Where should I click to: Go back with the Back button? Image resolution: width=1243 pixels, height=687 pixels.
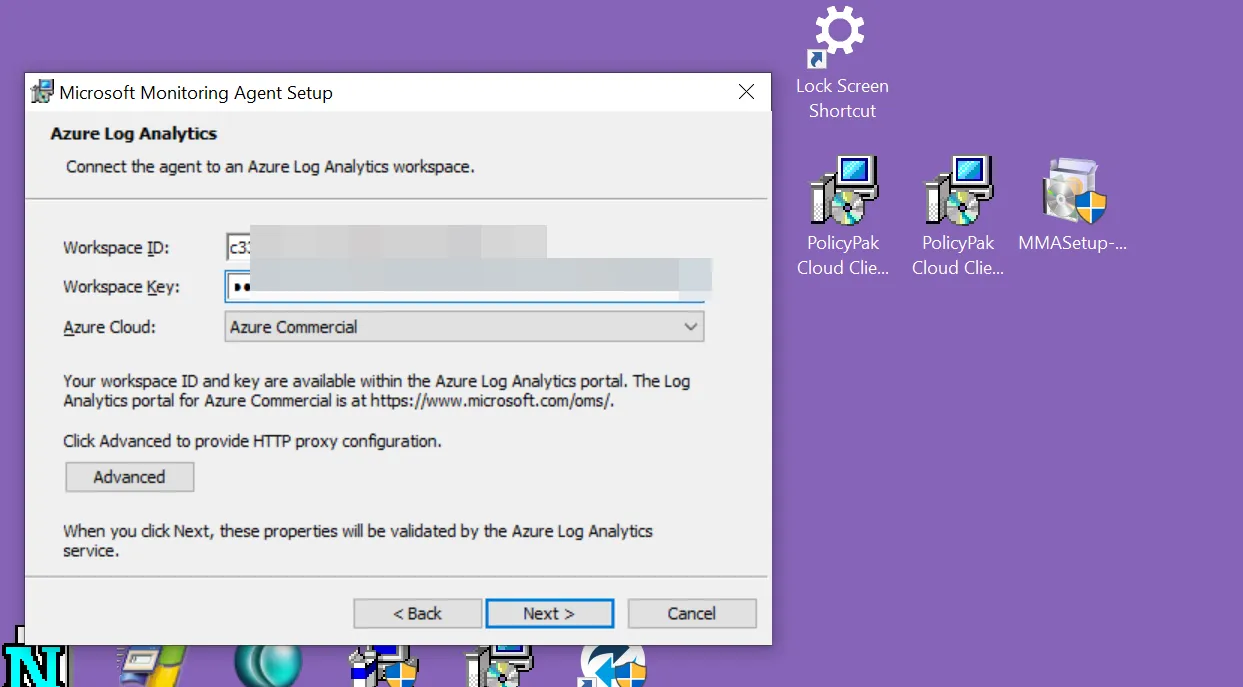(x=417, y=614)
